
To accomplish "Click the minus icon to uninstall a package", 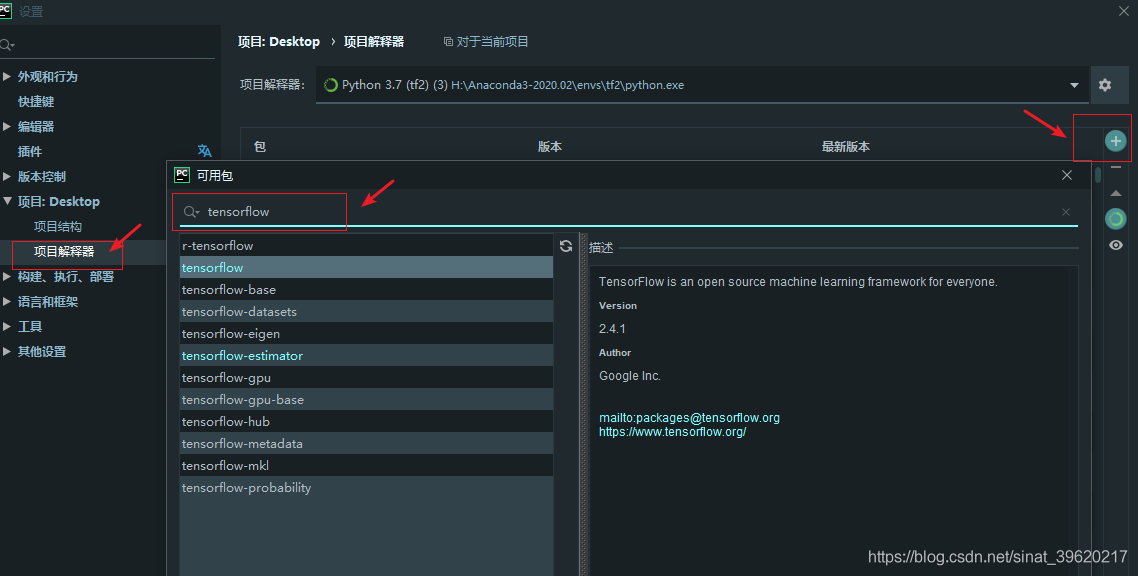I will (x=1116, y=168).
